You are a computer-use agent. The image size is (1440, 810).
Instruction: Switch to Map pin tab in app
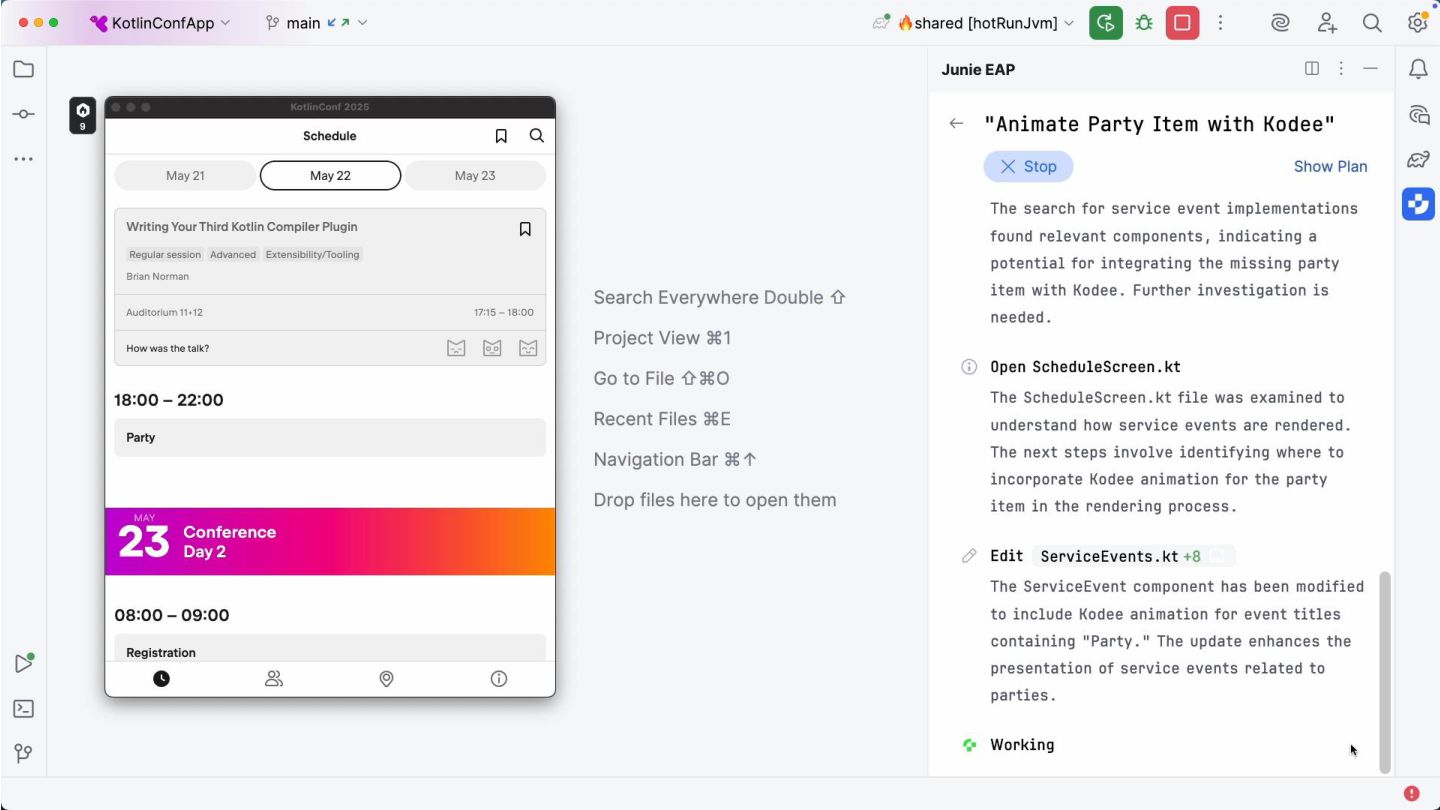coord(386,679)
